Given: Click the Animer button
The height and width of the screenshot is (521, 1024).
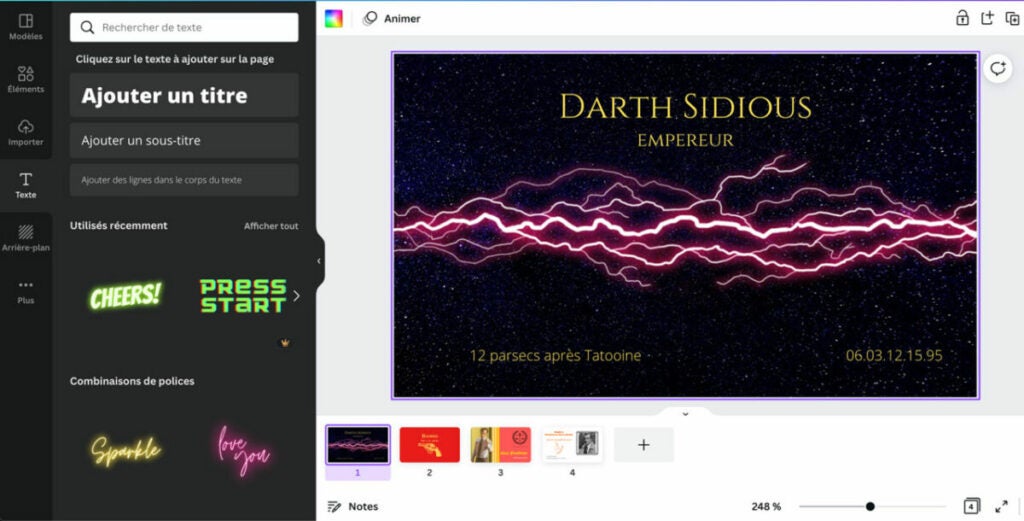Looking at the screenshot, I should tap(392, 18).
